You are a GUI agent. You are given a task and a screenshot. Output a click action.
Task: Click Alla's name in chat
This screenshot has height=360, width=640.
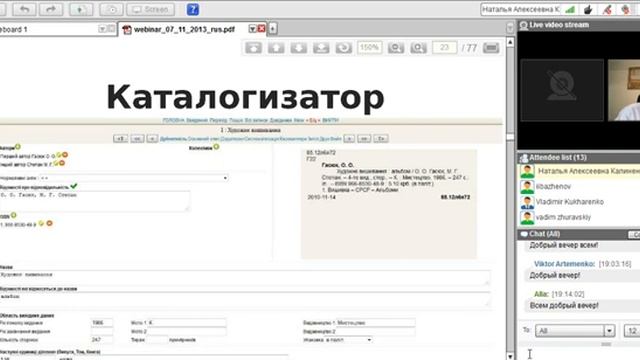541,294
